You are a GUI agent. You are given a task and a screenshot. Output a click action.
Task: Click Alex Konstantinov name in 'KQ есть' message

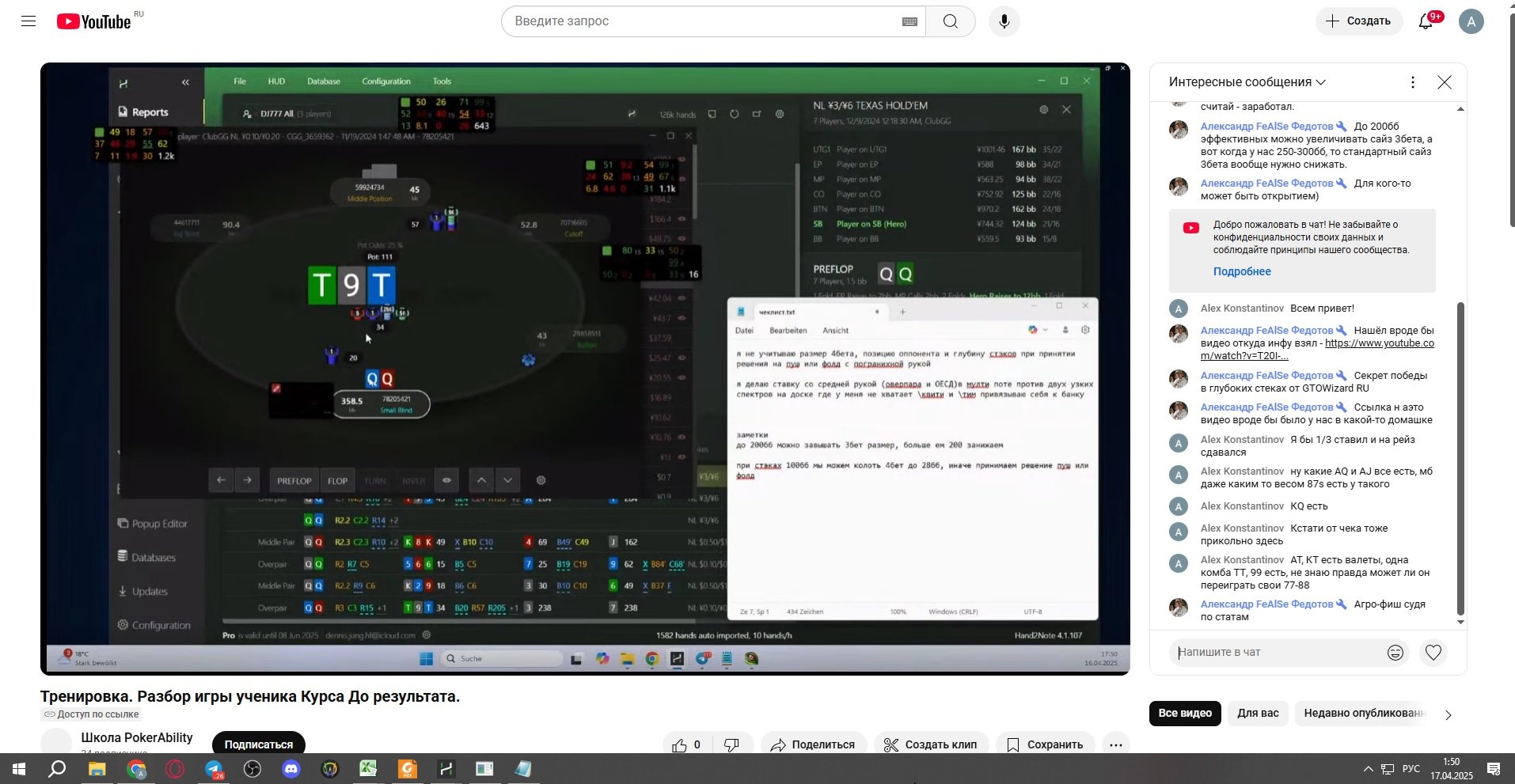(x=1242, y=506)
